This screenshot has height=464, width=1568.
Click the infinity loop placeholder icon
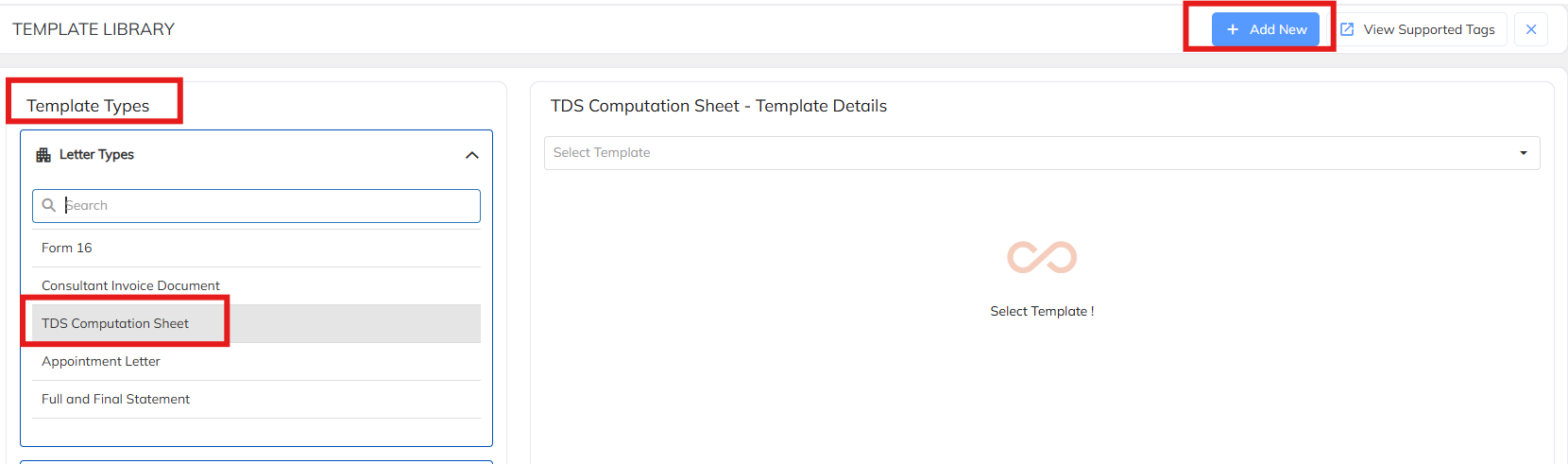coord(1042,257)
